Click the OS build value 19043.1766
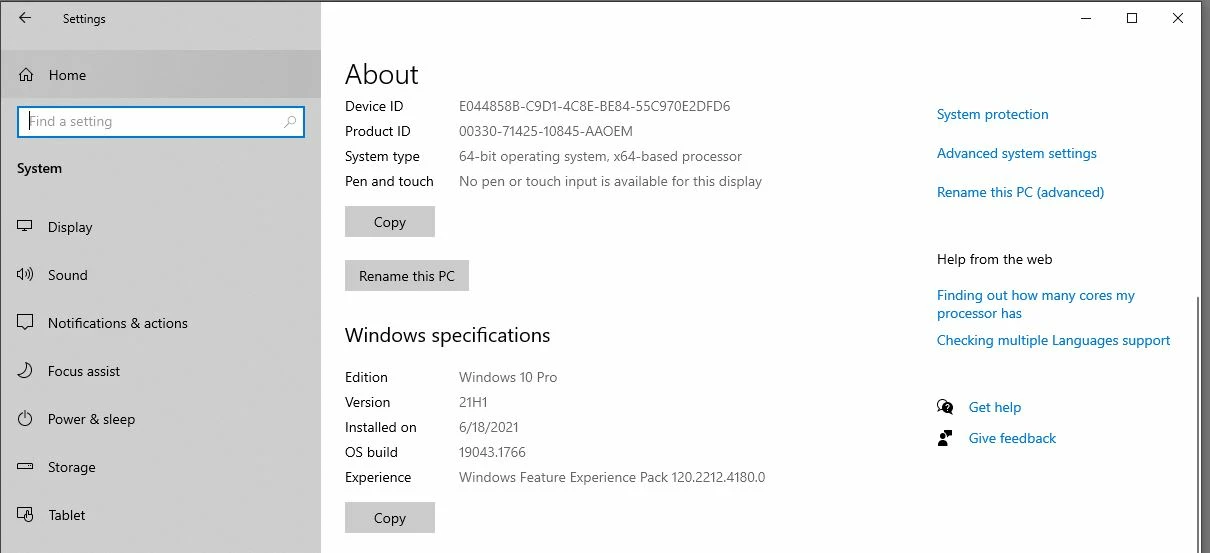 [493, 452]
